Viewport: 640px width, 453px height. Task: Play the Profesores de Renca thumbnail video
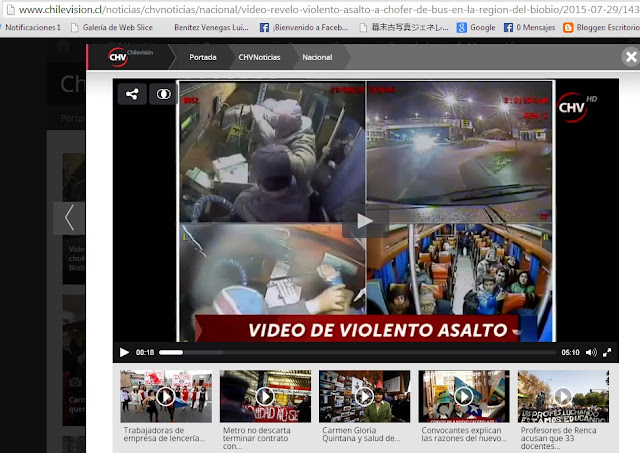(x=563, y=396)
